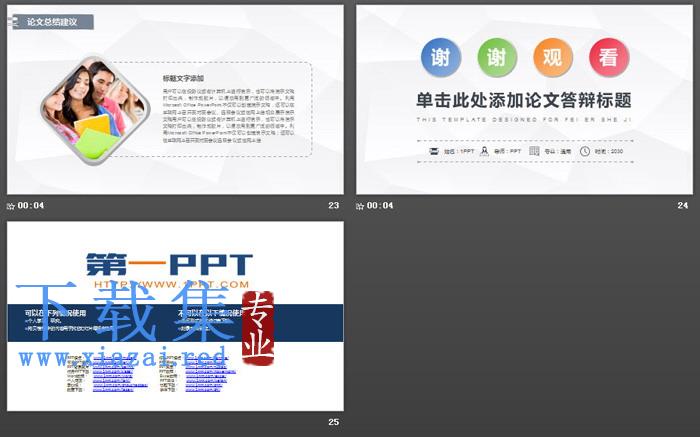Click the 第一PPT logo on slide 25

click(169, 264)
